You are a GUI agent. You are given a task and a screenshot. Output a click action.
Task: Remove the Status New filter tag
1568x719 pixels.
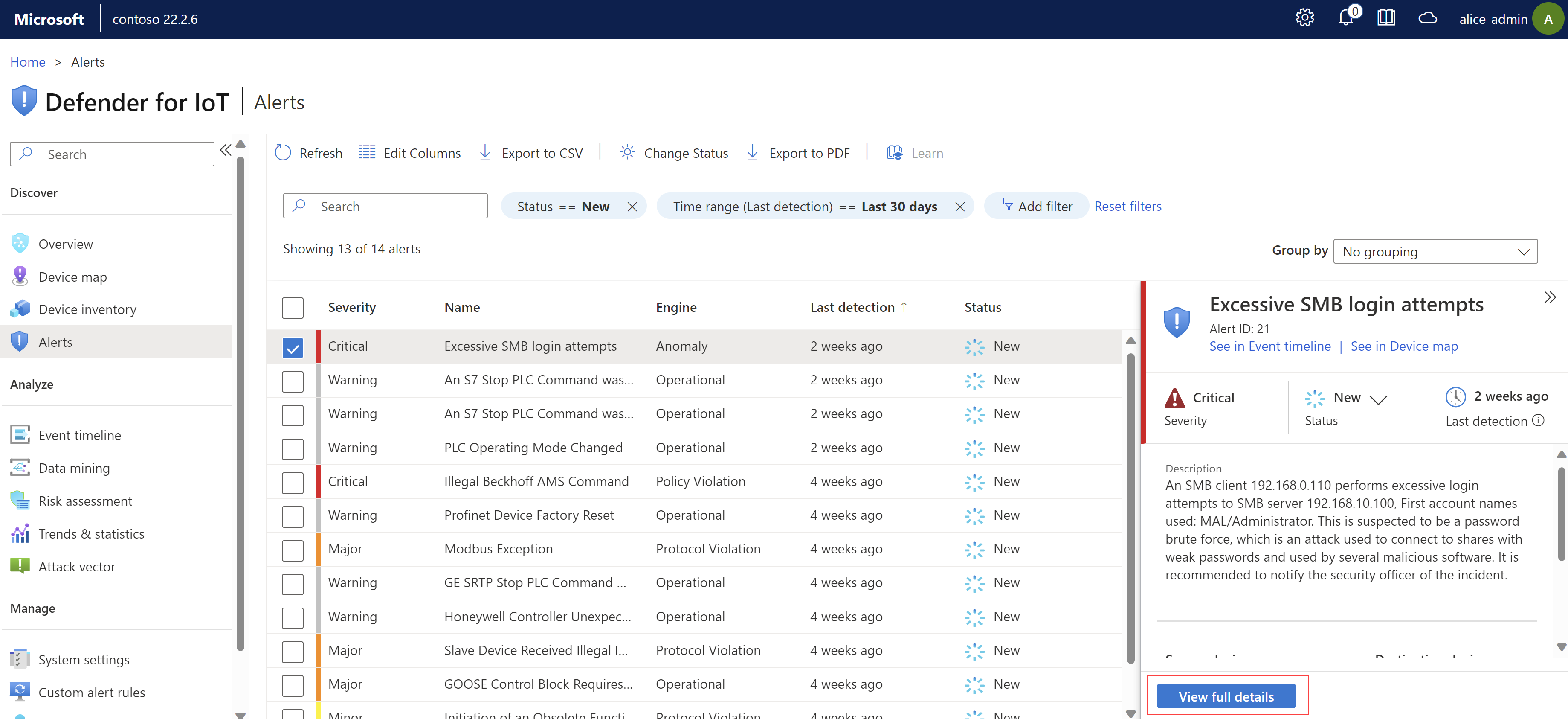[x=632, y=206]
